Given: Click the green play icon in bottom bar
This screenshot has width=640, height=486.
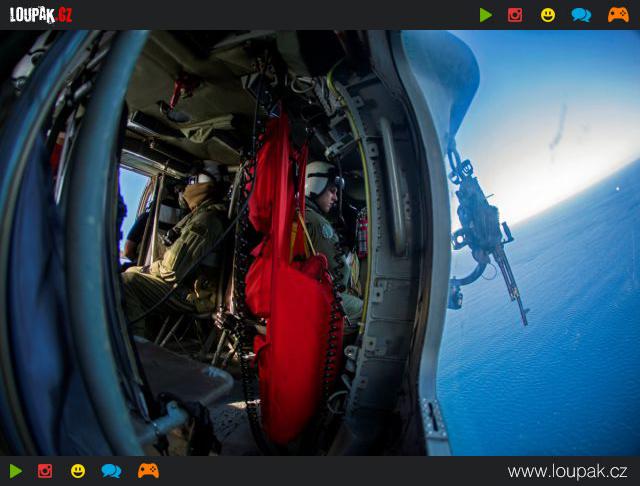Looking at the screenshot, I should (x=16, y=471).
